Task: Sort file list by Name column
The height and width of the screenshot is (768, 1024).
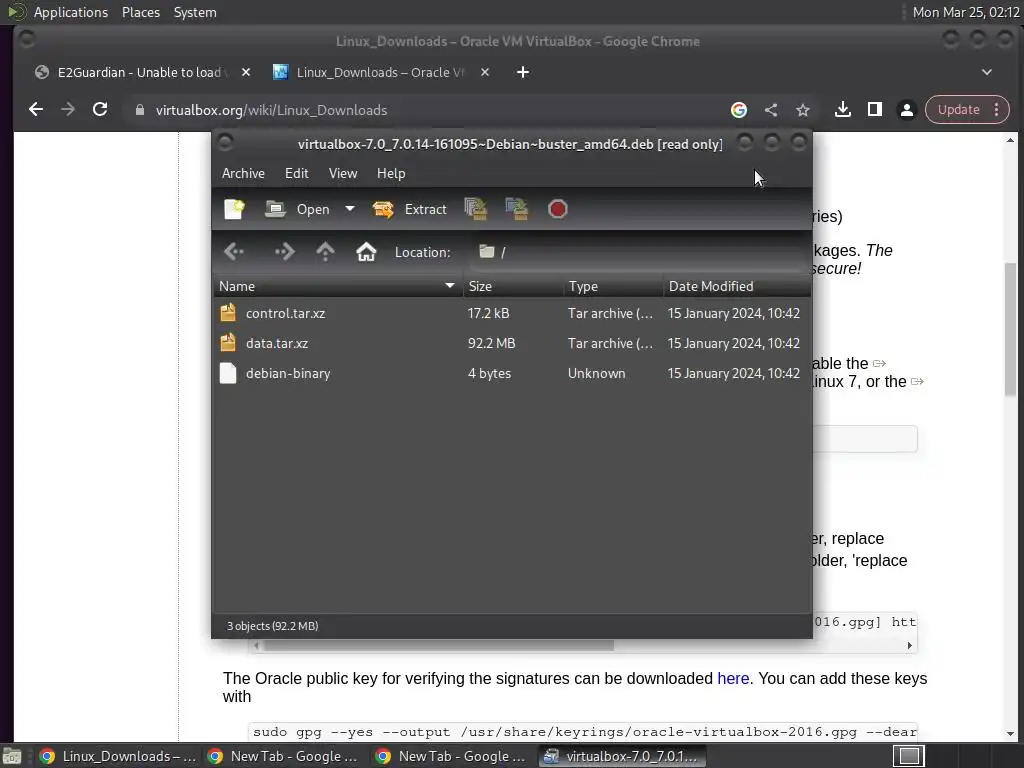Action: tap(338, 286)
